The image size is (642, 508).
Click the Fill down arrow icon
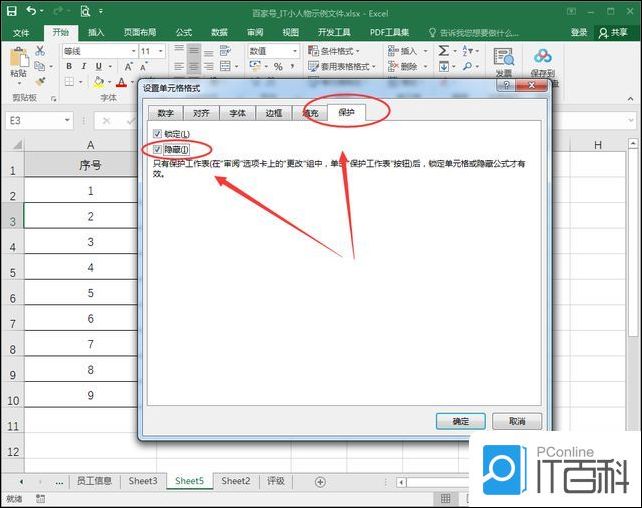[444, 66]
